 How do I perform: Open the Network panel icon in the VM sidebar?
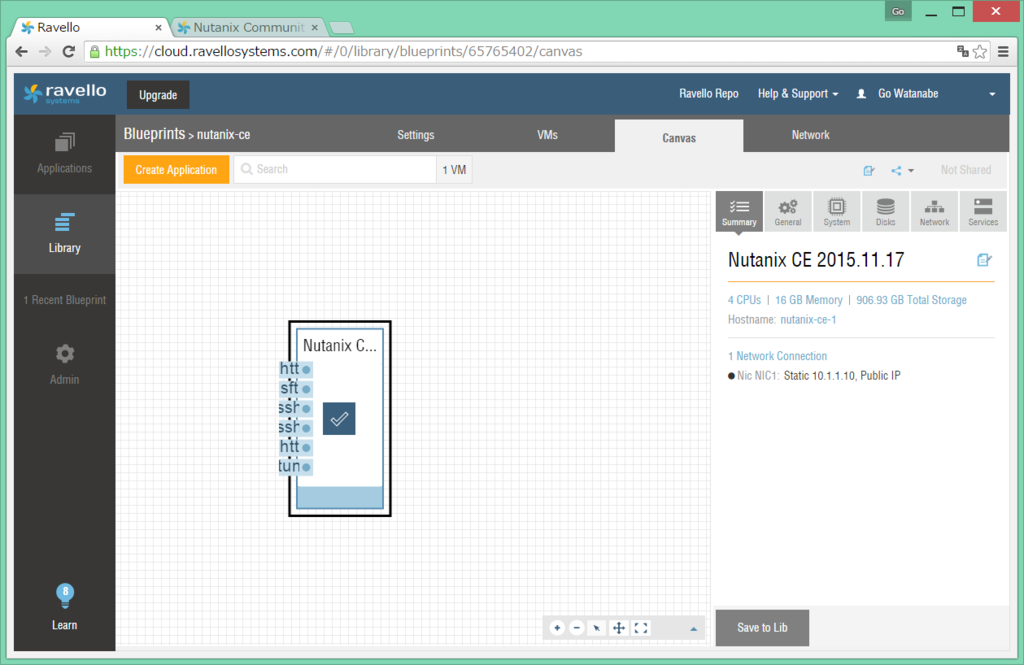point(934,211)
